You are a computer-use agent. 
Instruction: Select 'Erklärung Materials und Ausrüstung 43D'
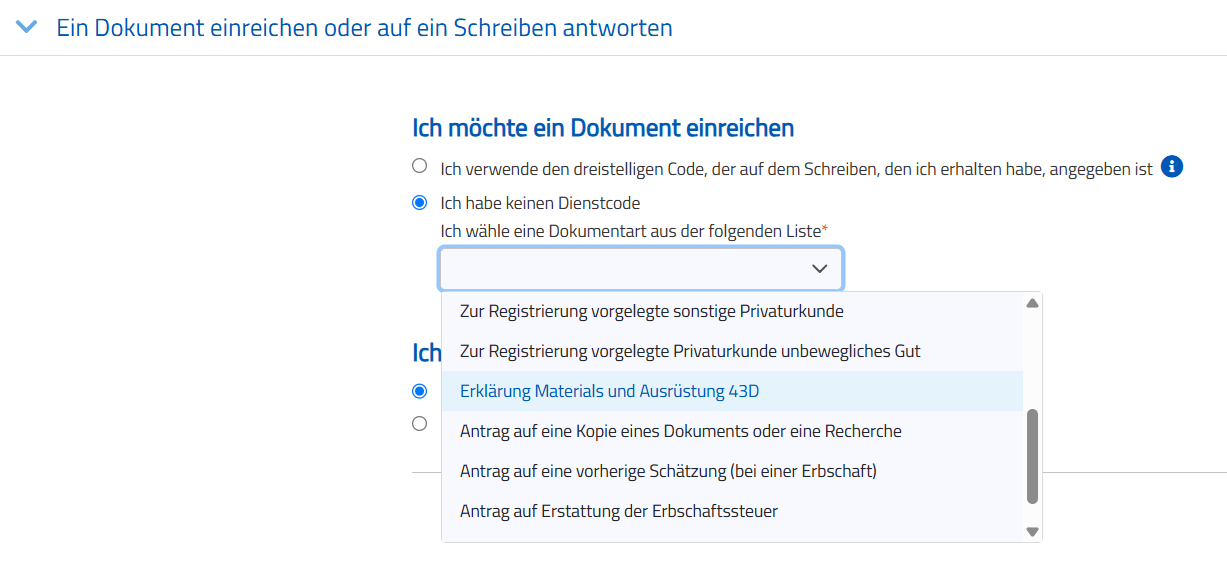click(x=609, y=391)
